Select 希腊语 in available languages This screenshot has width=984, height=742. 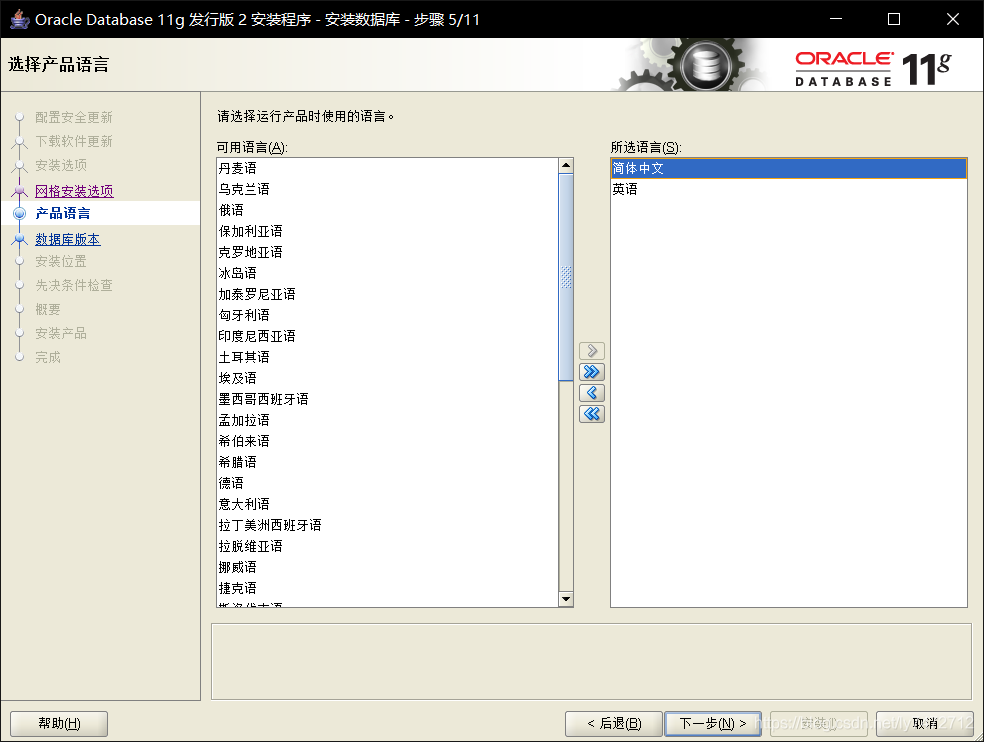click(387, 462)
